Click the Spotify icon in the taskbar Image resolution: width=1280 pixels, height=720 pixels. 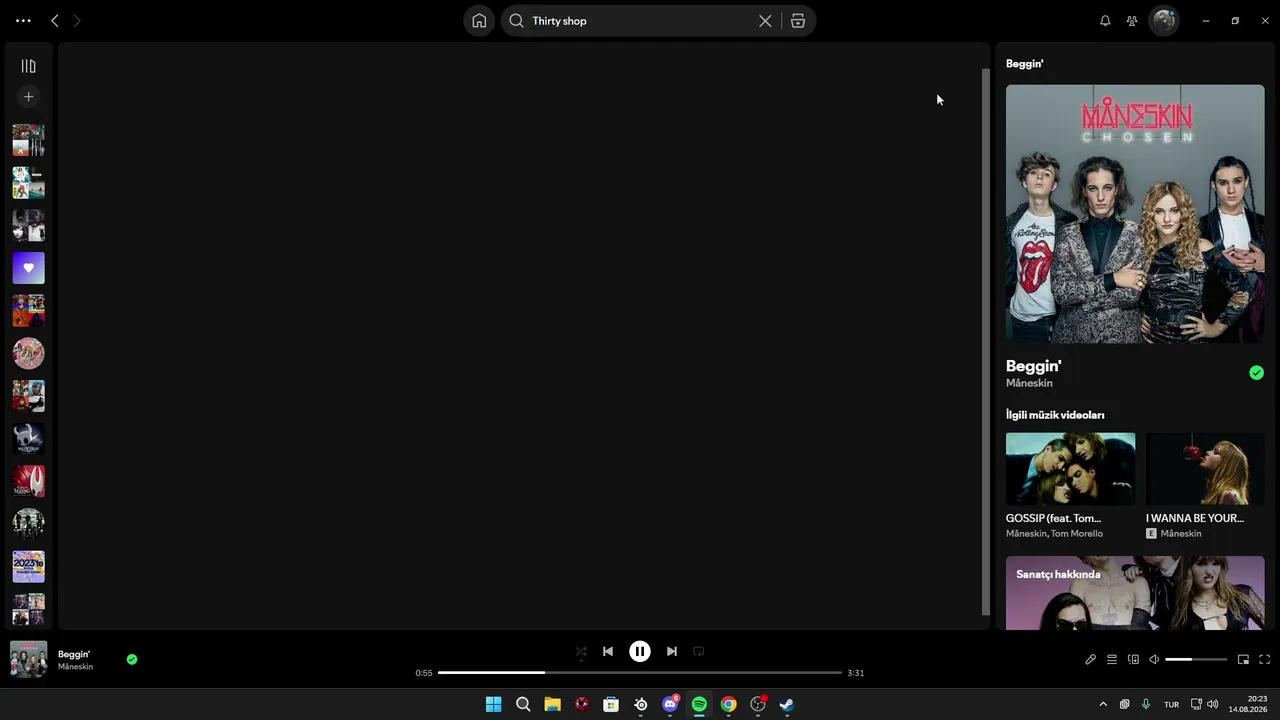pos(699,704)
